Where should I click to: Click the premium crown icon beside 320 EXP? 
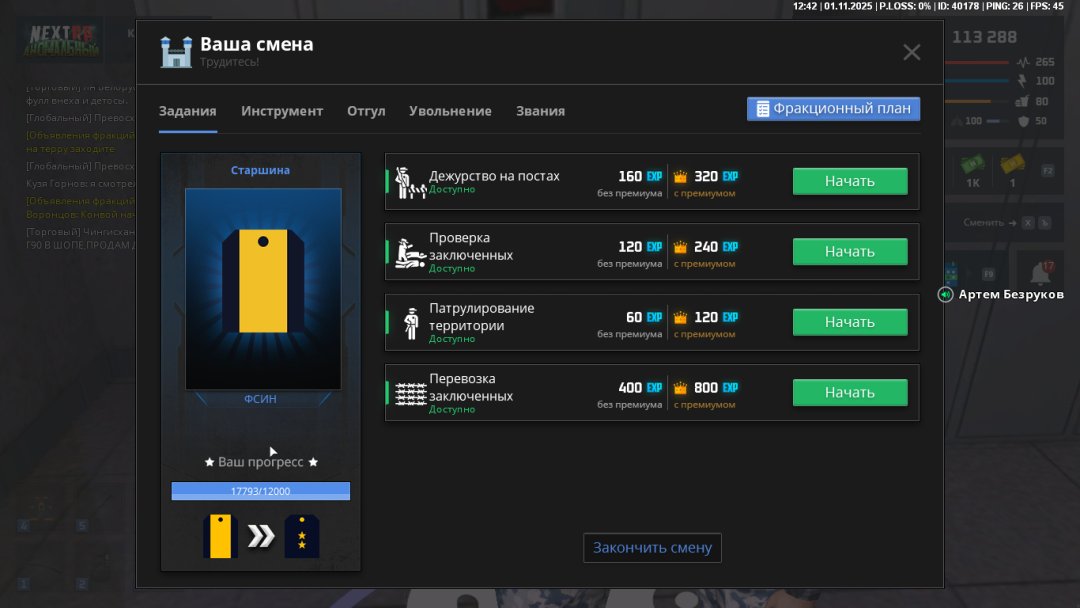pos(681,177)
